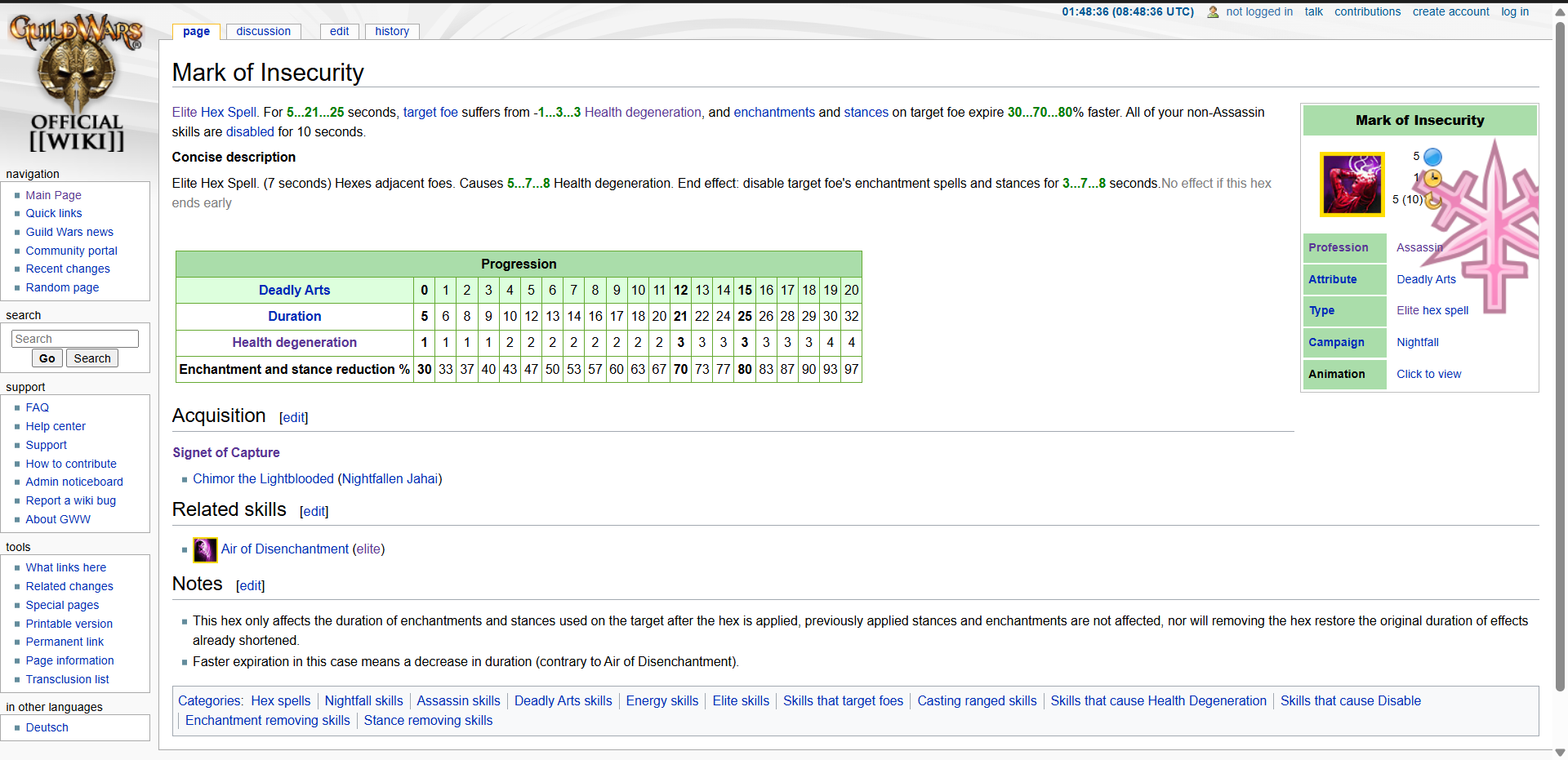Open Nightfallen Jahai link
The image size is (1568, 760).
pos(390,479)
